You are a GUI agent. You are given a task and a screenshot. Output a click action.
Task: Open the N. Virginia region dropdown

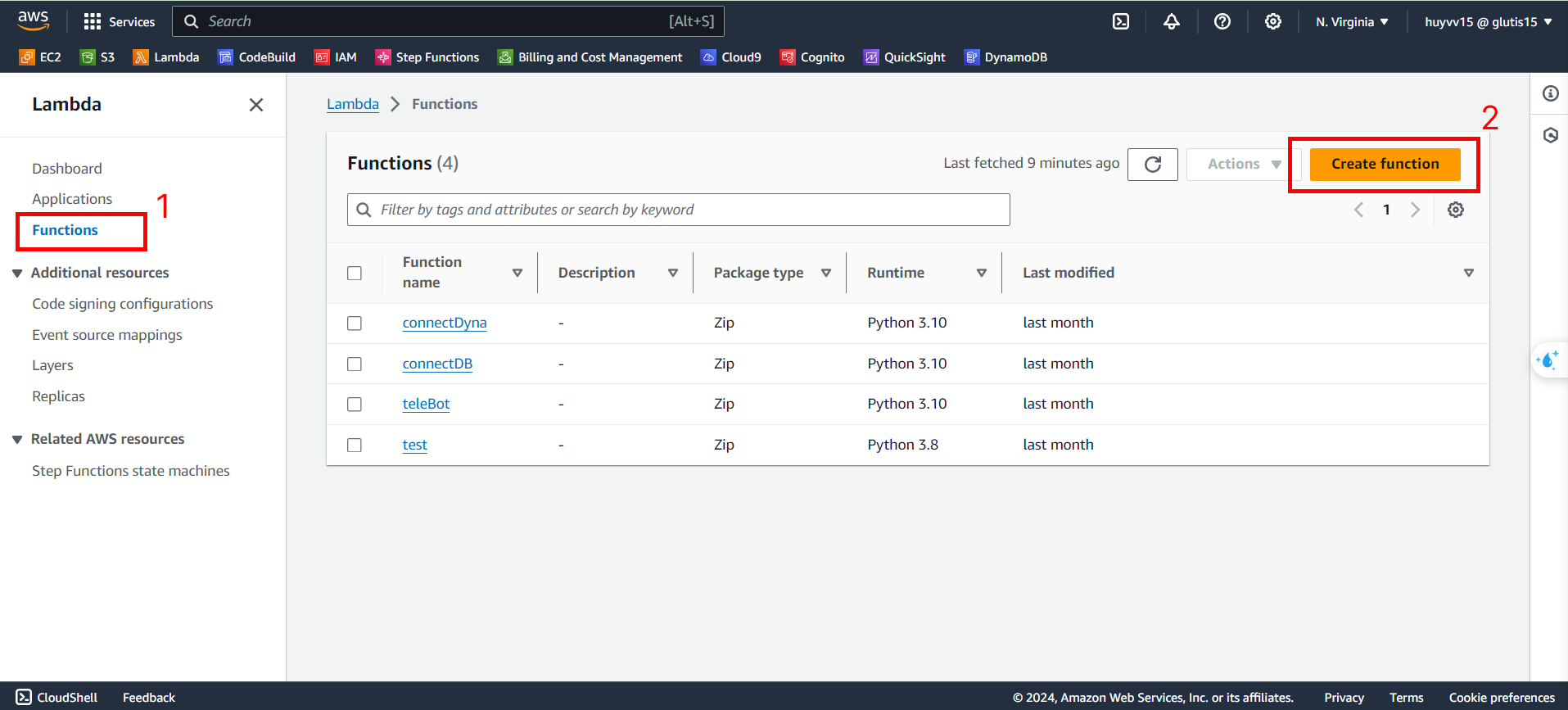[1352, 22]
